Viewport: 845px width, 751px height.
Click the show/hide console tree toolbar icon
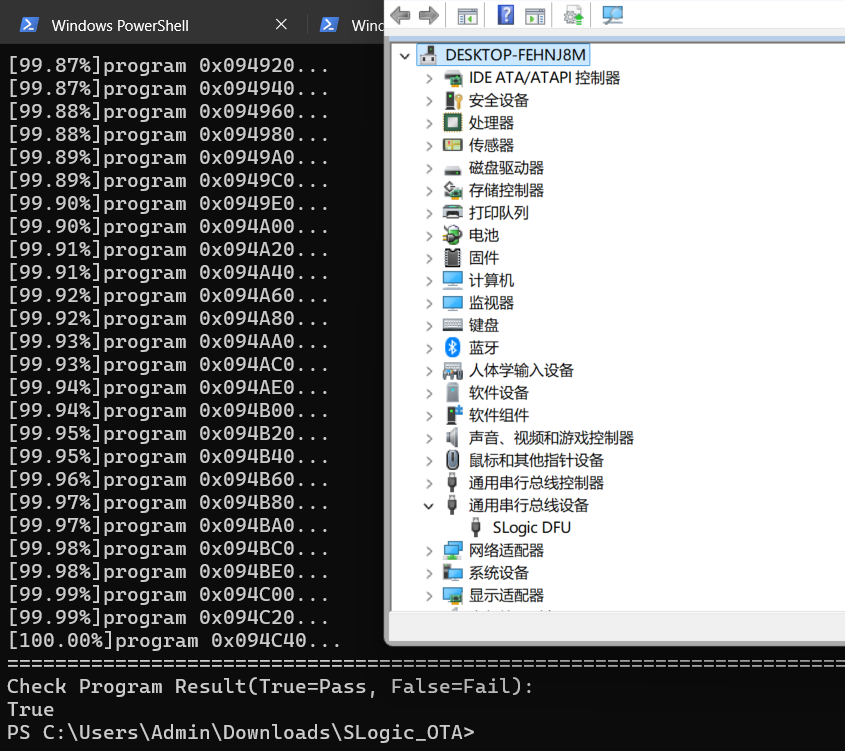[467, 15]
